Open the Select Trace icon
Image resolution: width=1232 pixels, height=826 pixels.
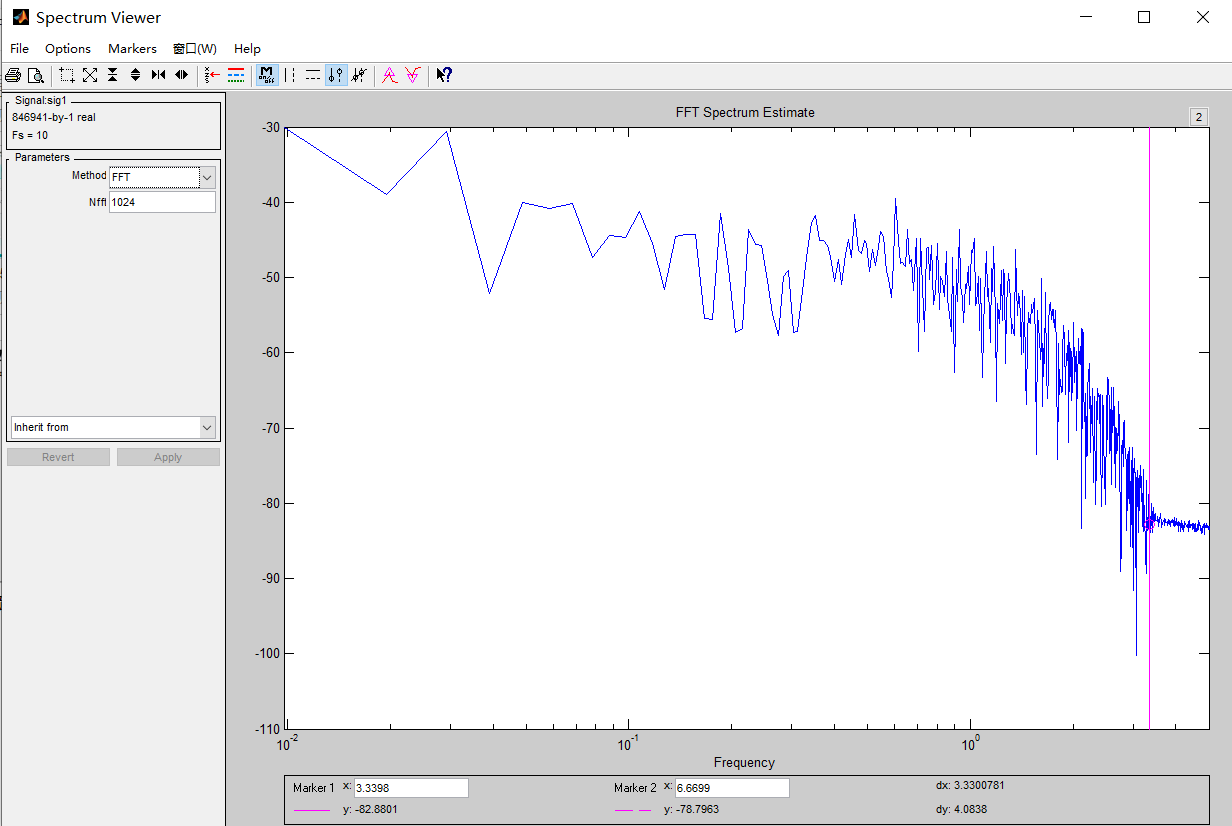(x=212, y=75)
